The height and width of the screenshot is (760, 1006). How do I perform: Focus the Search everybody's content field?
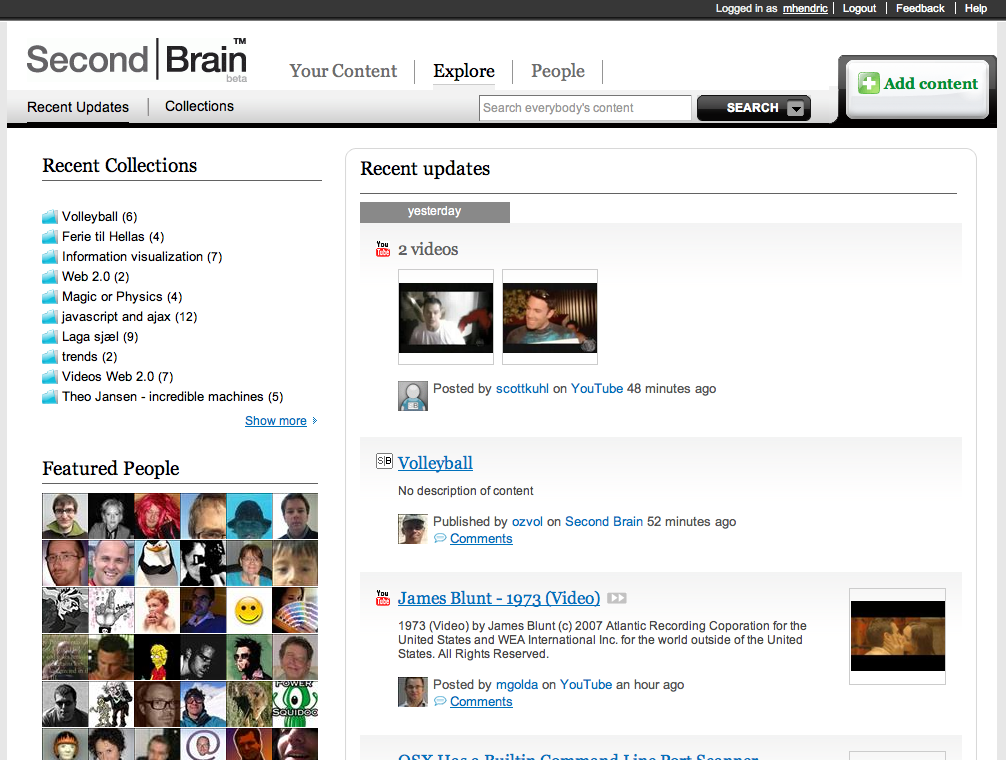pyautogui.click(x=585, y=108)
